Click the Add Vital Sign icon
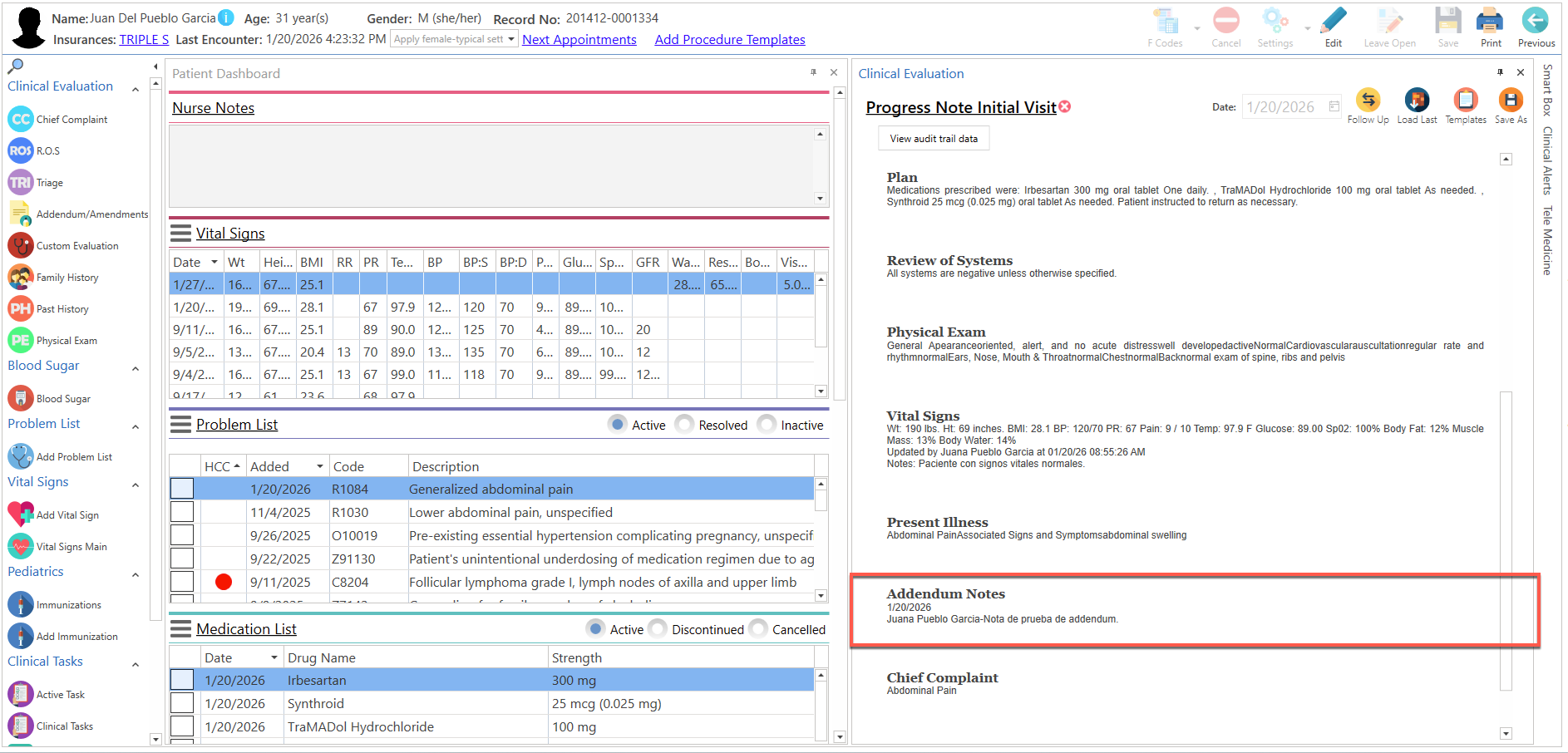This screenshot has height=753, width=1568. [21, 514]
